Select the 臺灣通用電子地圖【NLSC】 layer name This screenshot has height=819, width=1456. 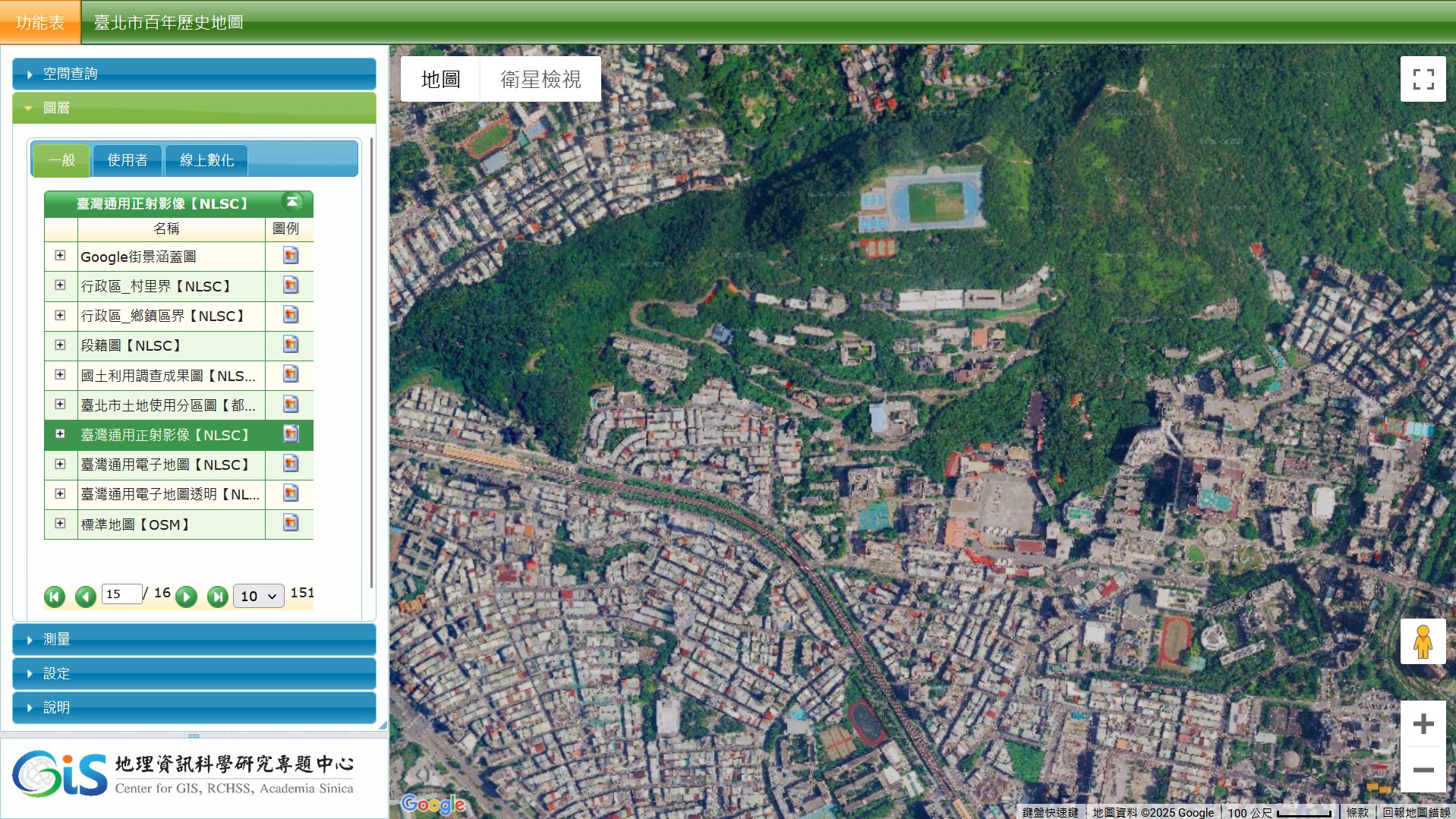[165, 465]
